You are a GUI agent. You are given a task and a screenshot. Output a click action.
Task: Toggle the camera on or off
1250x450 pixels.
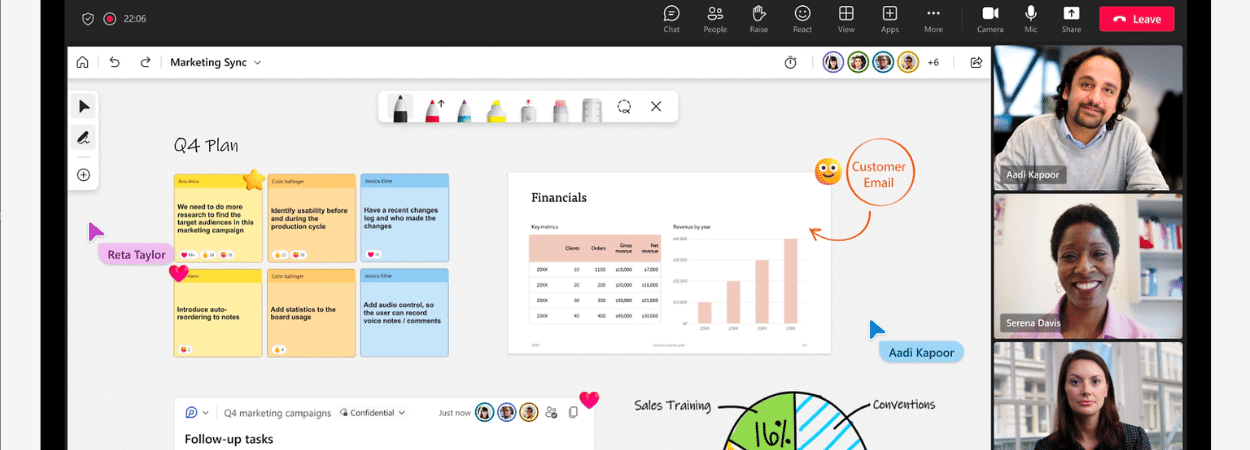coord(990,18)
